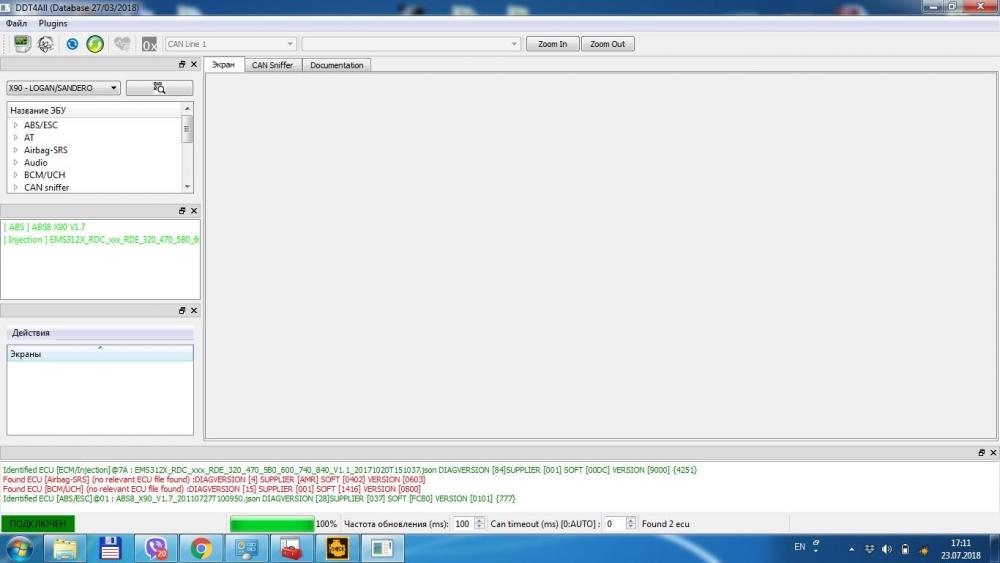The width and height of the screenshot is (1000, 563).
Task: Click the green round connect icon
Action: tap(95, 44)
